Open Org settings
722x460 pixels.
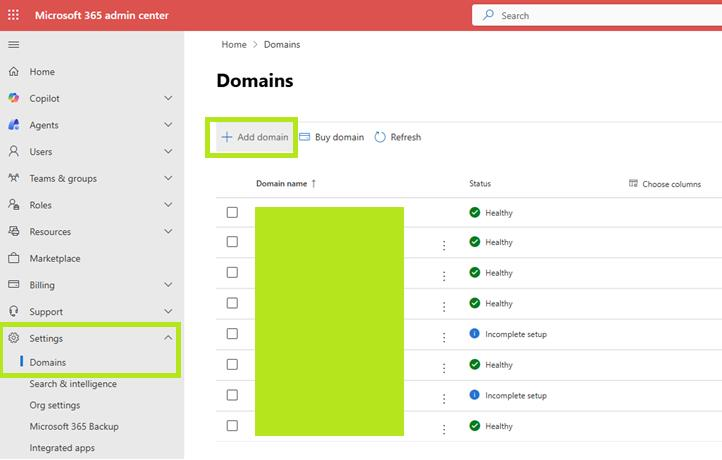55,405
